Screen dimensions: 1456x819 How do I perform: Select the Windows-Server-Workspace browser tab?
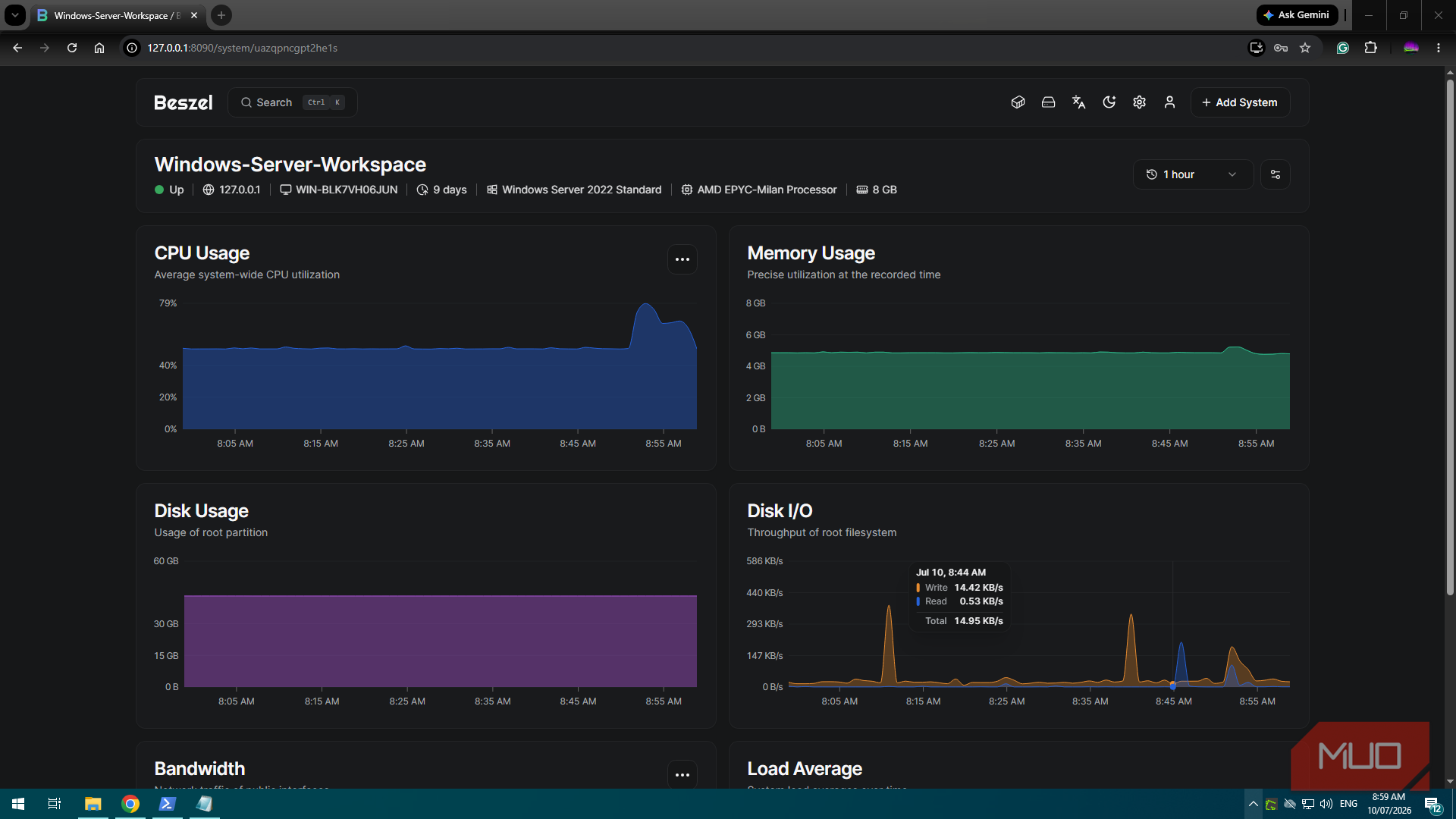pyautogui.click(x=118, y=15)
